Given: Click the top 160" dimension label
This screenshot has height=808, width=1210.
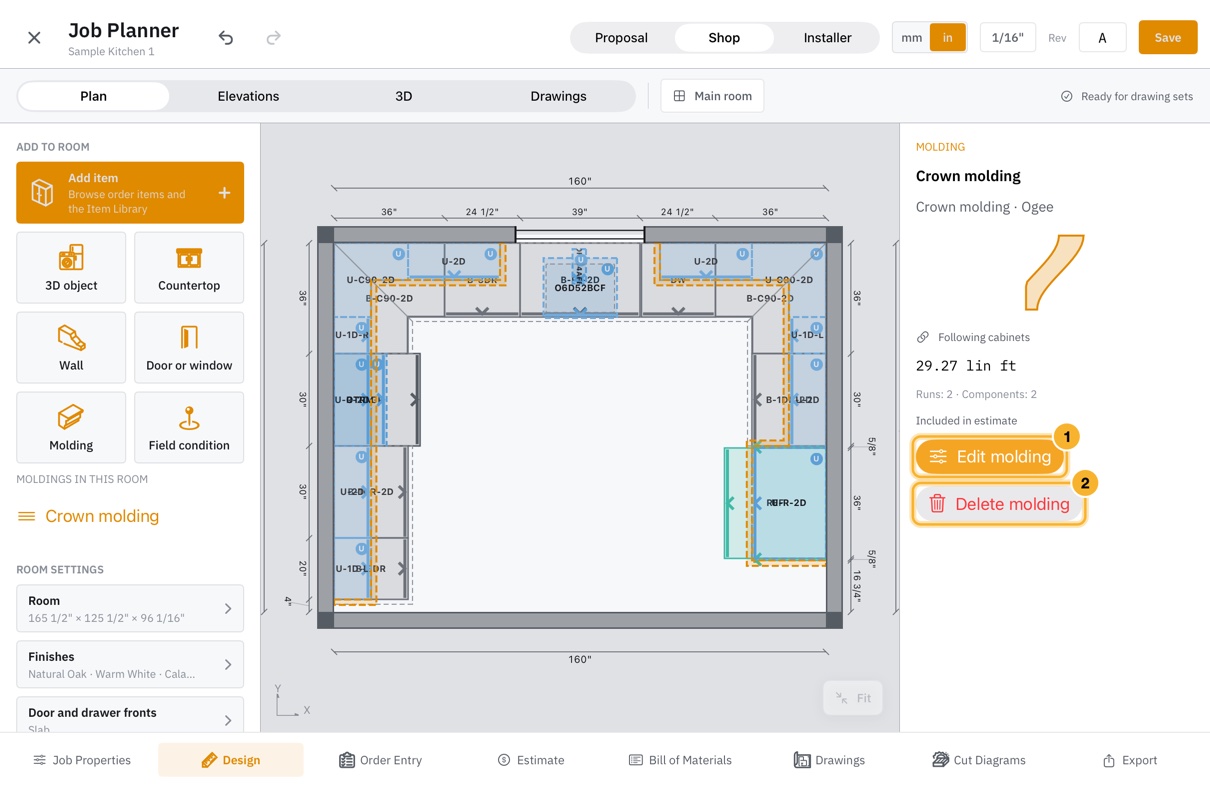Looking at the screenshot, I should [x=580, y=181].
